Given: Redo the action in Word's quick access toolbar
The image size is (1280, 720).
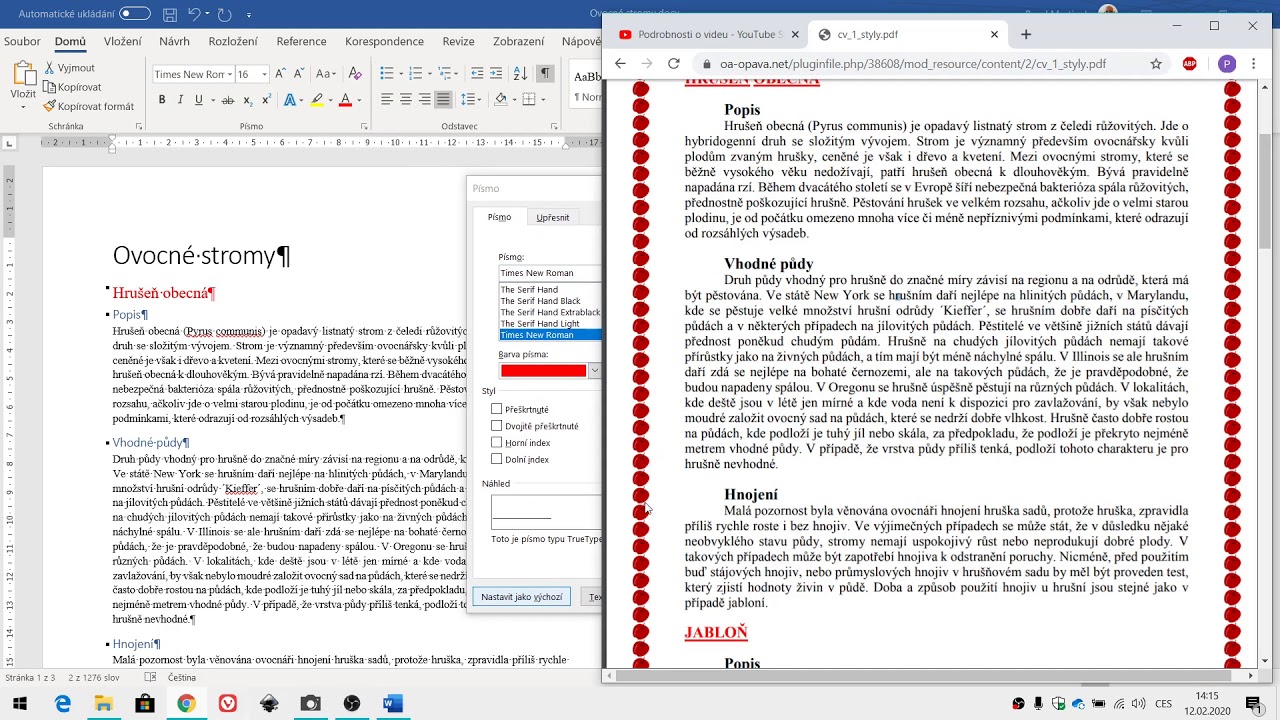Looking at the screenshot, I should coord(224,15).
